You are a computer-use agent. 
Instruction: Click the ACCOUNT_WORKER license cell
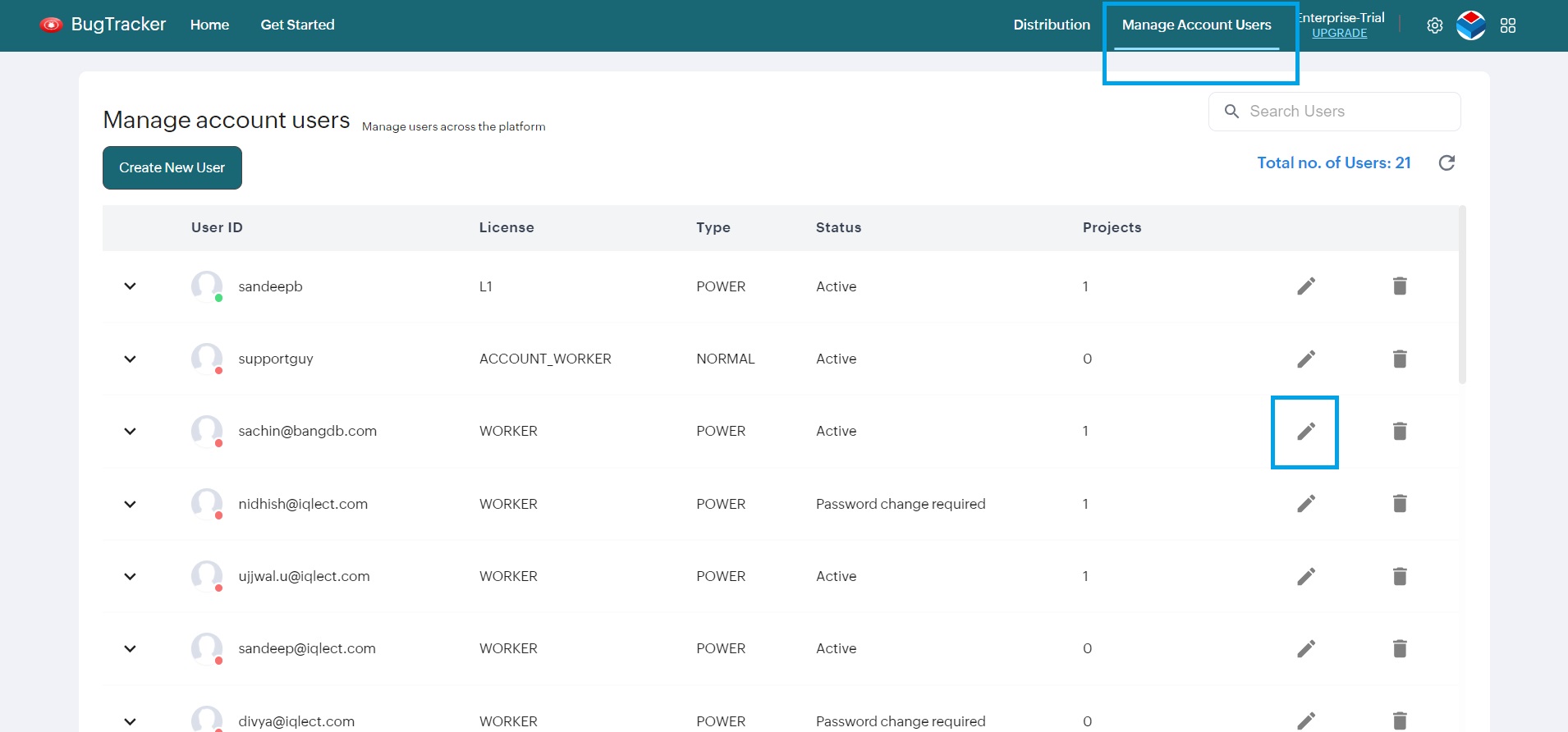[x=545, y=359]
